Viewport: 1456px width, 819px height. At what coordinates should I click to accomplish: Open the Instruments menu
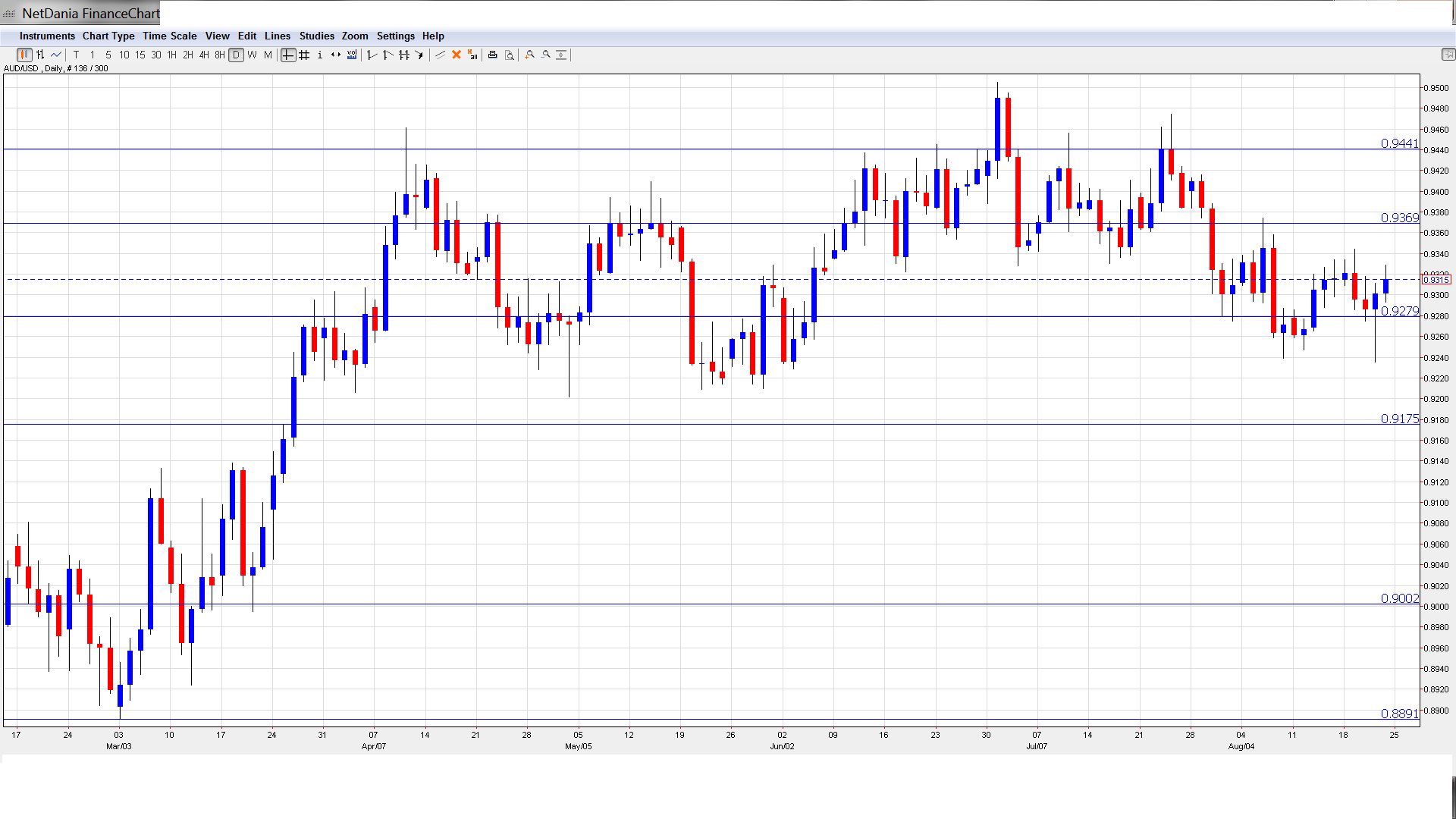click(47, 36)
